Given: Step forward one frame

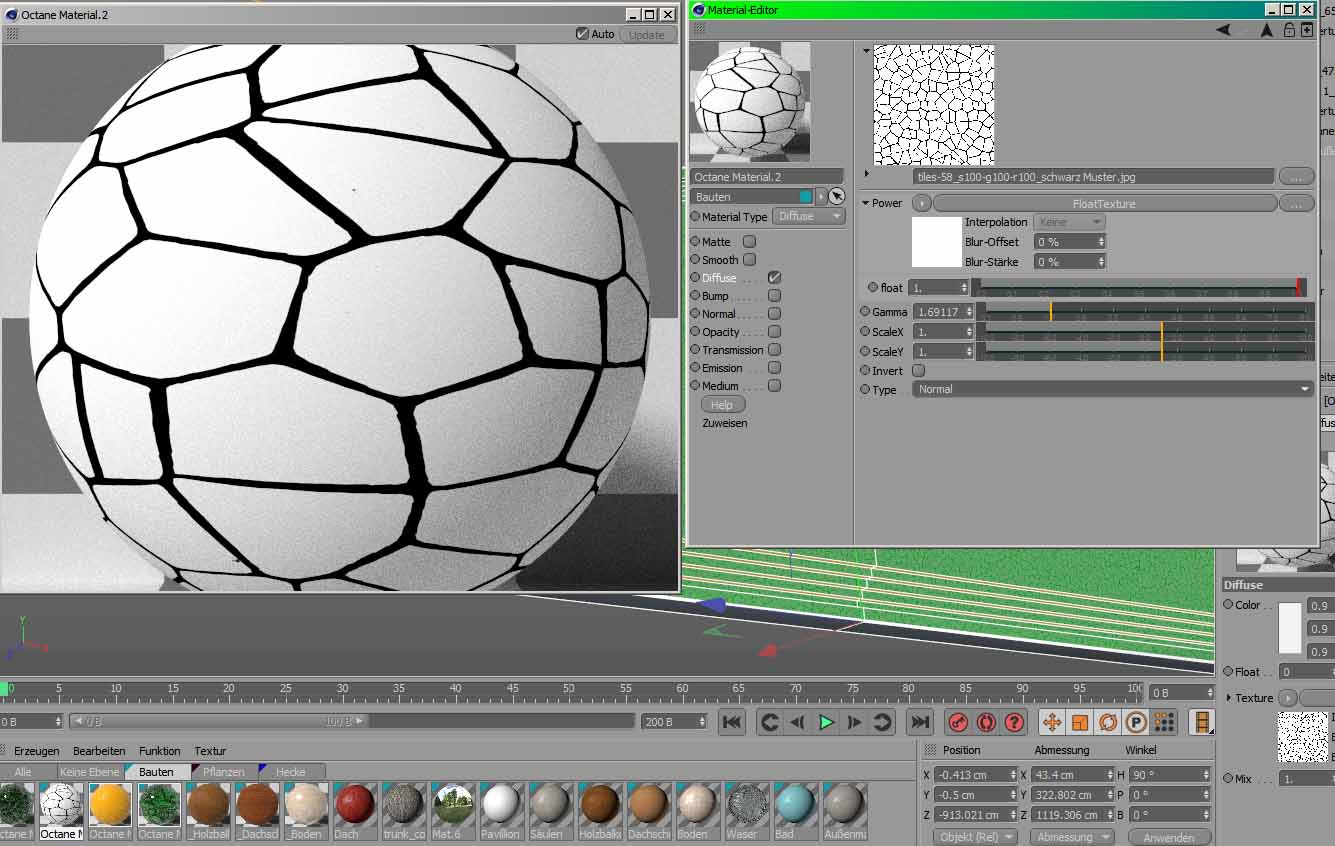Looking at the screenshot, I should point(854,722).
